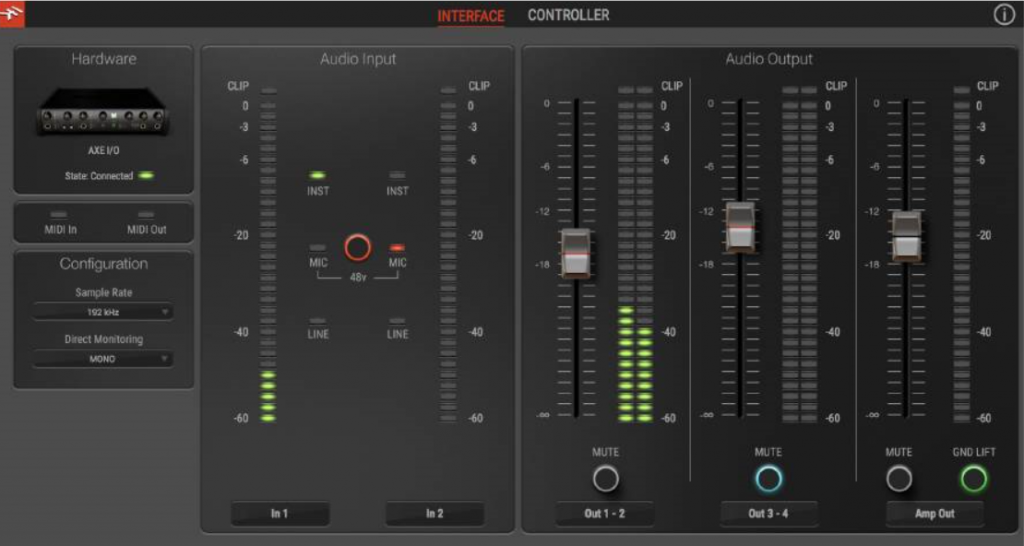Screen dimensions: 1024x546
Task: Toggle the GND LIFT button
Action: pos(974,479)
